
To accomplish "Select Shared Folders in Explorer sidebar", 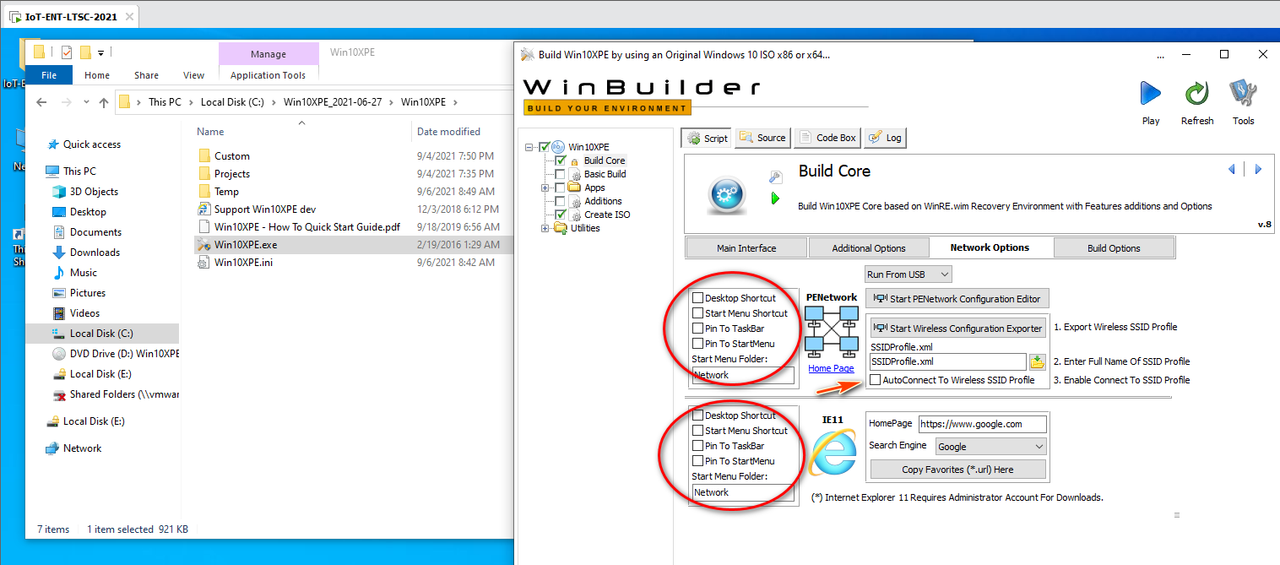I will tap(116, 394).
